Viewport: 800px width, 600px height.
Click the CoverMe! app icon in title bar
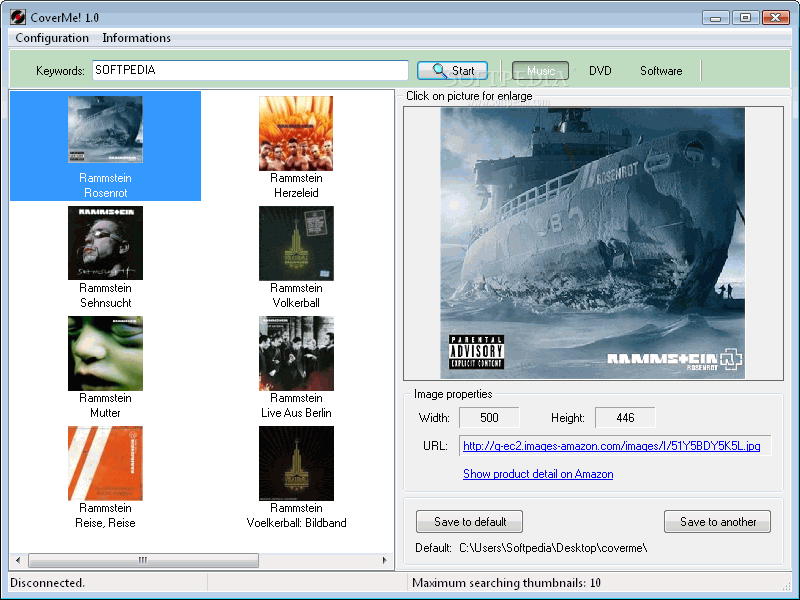[18, 17]
